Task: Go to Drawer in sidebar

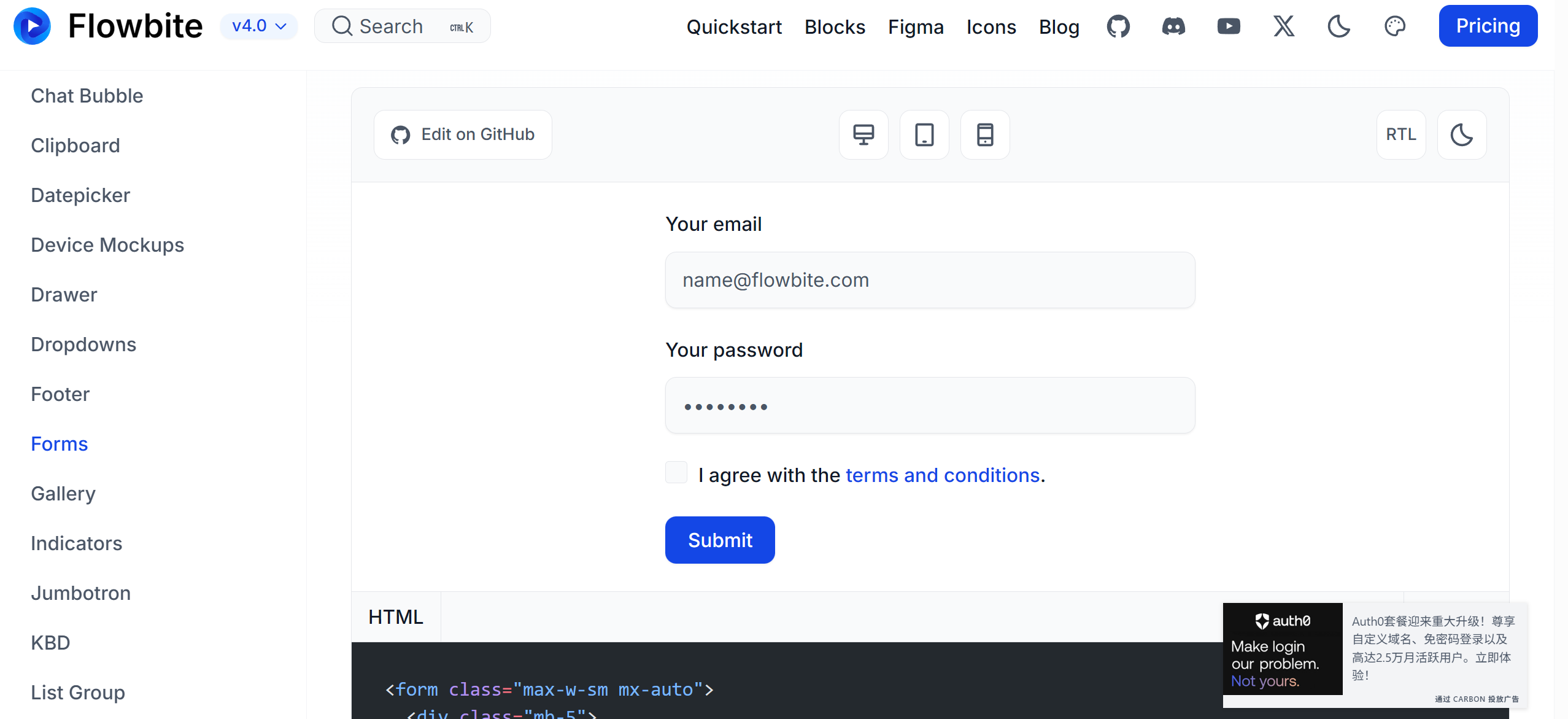Action: pyautogui.click(x=64, y=295)
